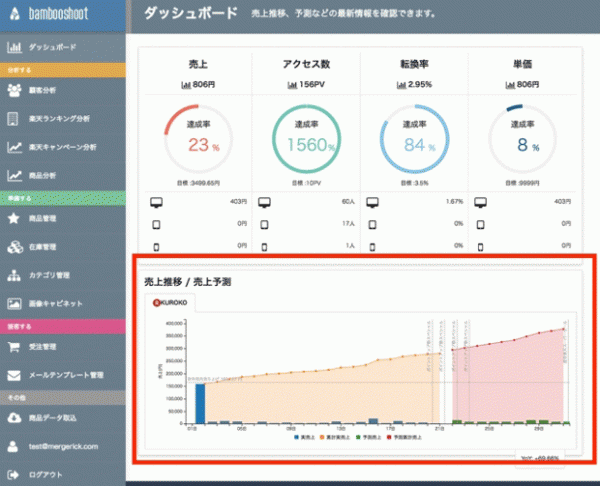Click the green 準備する section header

(x=63, y=198)
